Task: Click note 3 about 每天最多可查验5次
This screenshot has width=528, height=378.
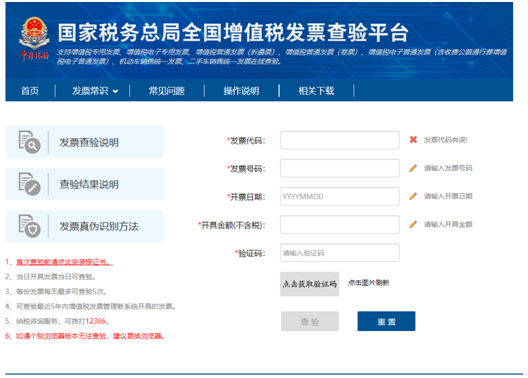Action: 56,291
